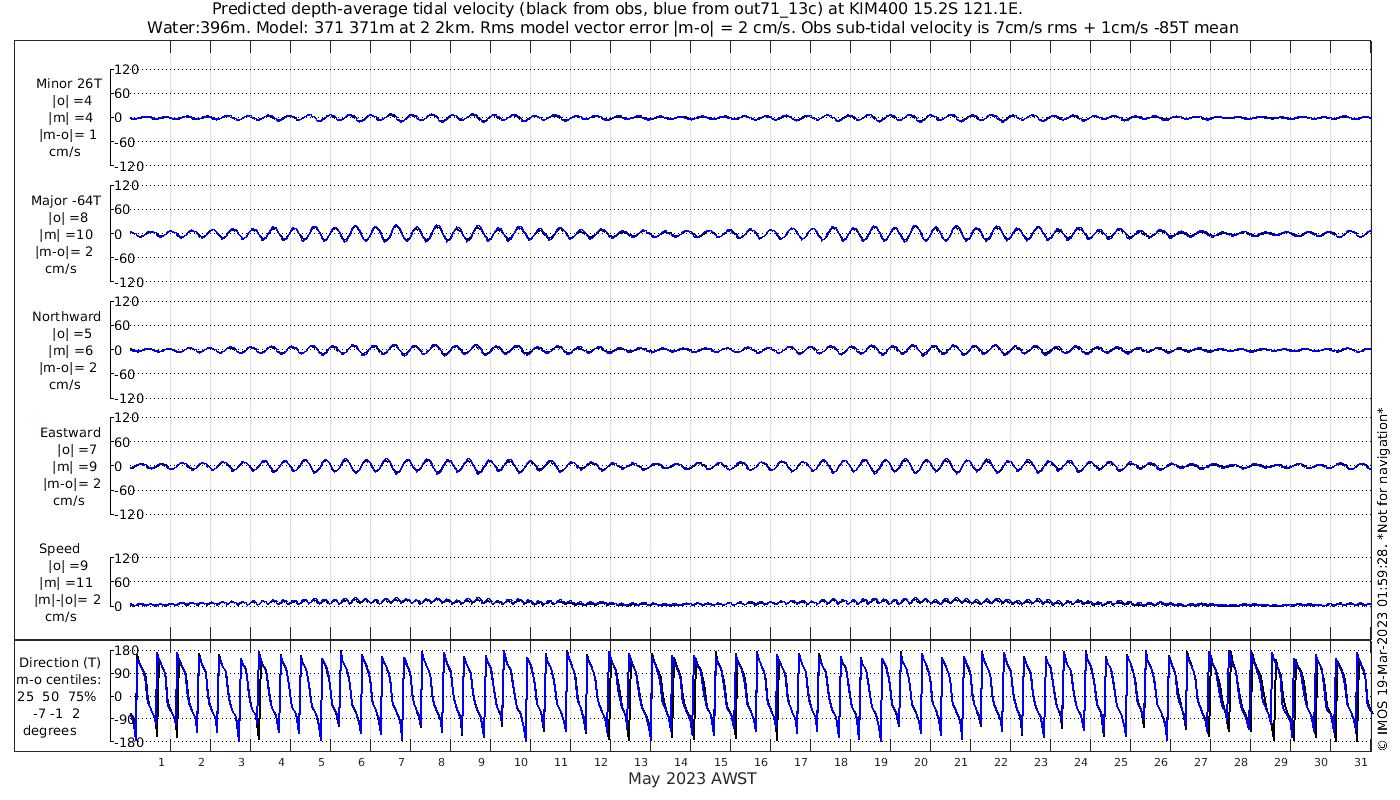The height and width of the screenshot is (800, 1400).
Task: Click the '|o| =8' value in Major panel
Action: [69, 217]
